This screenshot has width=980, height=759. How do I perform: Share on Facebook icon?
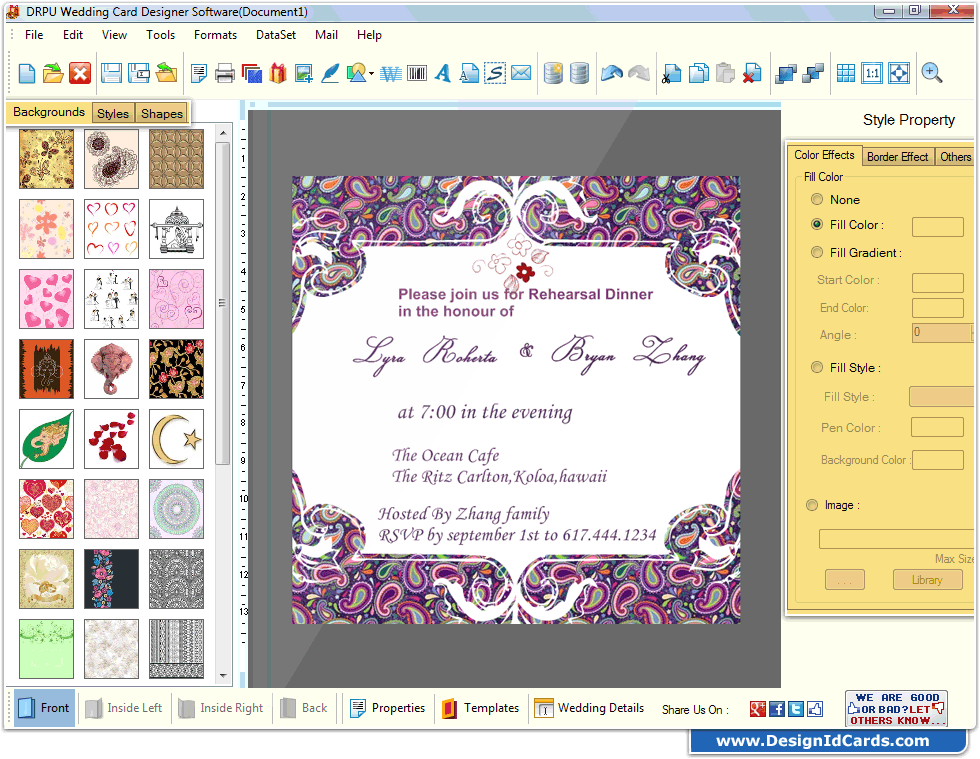point(777,709)
